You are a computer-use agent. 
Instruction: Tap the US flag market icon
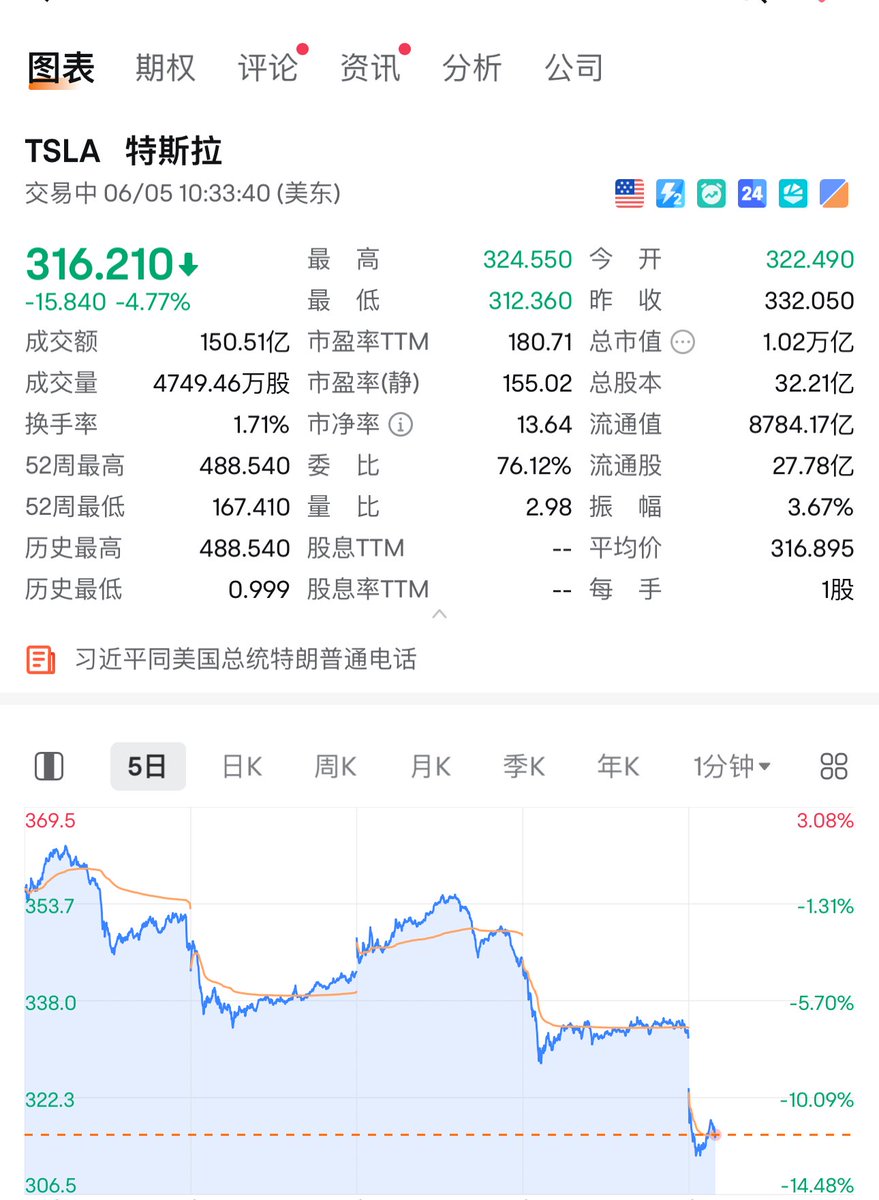pos(629,193)
